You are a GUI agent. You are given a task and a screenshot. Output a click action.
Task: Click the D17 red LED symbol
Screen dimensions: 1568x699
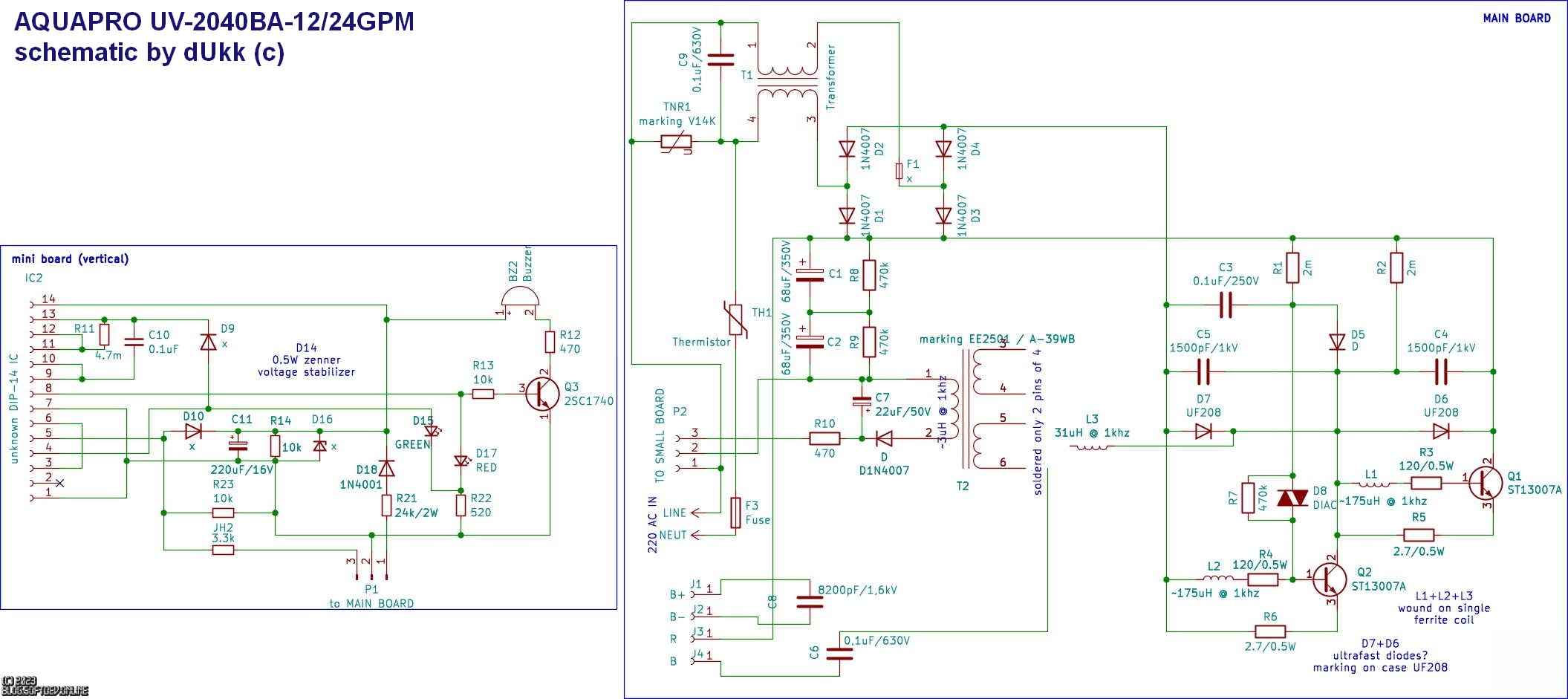(x=461, y=461)
